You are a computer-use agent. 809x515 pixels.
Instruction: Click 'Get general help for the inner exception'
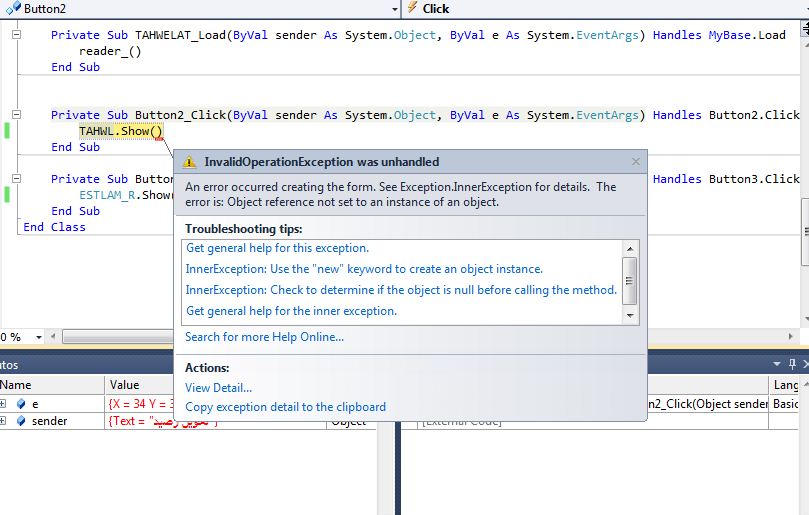tap(291, 311)
